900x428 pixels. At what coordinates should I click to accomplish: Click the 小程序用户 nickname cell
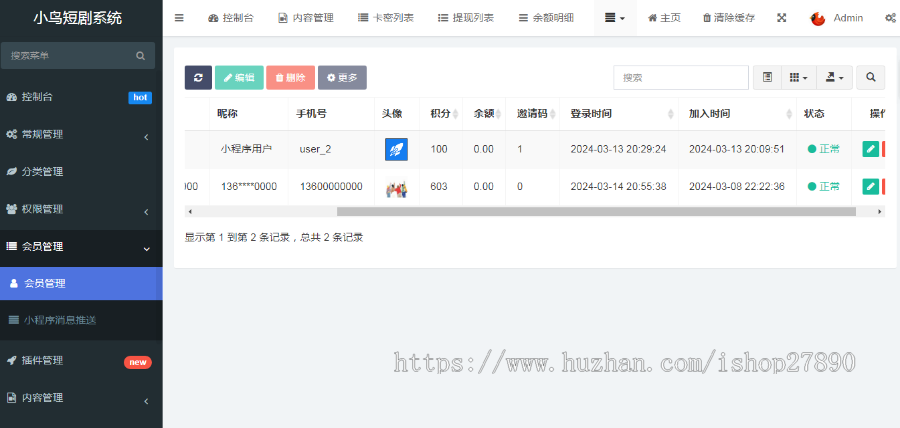tap(246, 149)
